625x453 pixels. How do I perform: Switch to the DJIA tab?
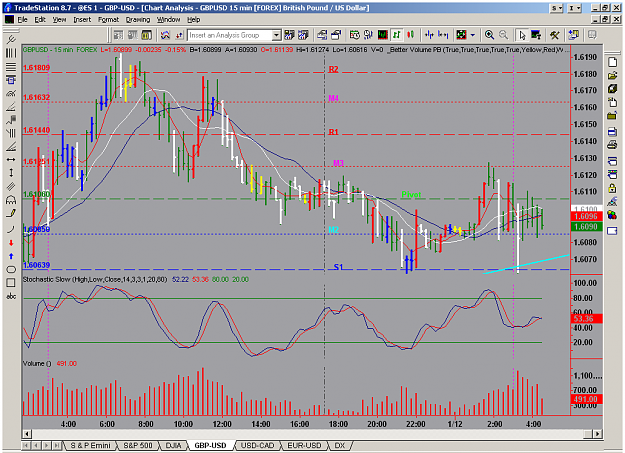(x=173, y=445)
